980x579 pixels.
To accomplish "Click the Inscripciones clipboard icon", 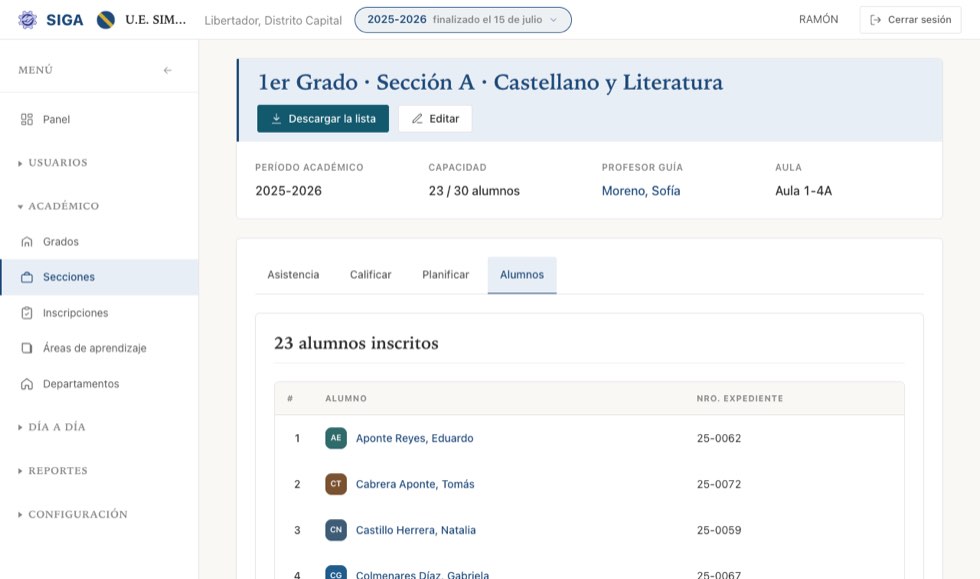I will point(27,313).
